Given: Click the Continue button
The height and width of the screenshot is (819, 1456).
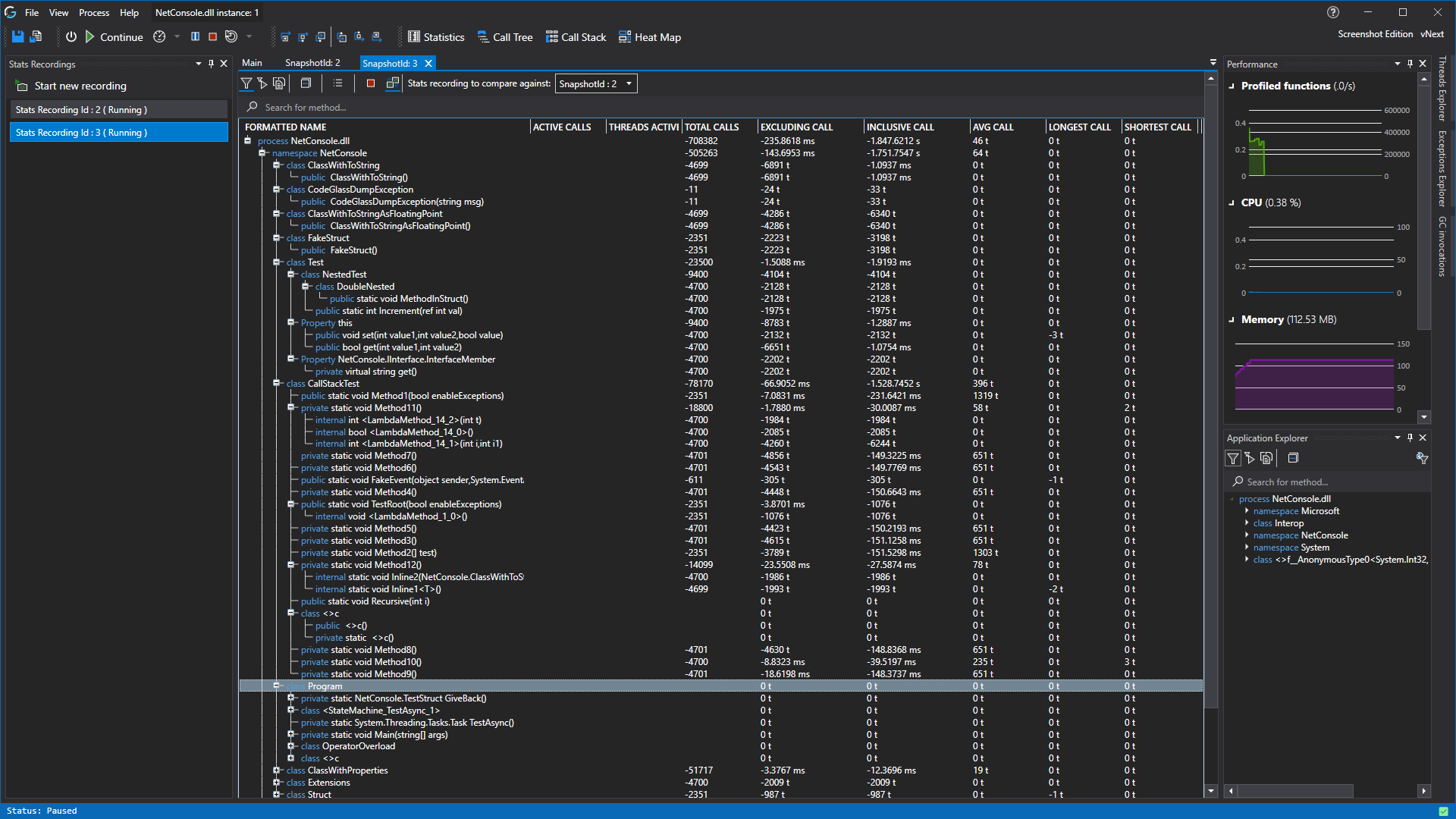Looking at the screenshot, I should 114,37.
